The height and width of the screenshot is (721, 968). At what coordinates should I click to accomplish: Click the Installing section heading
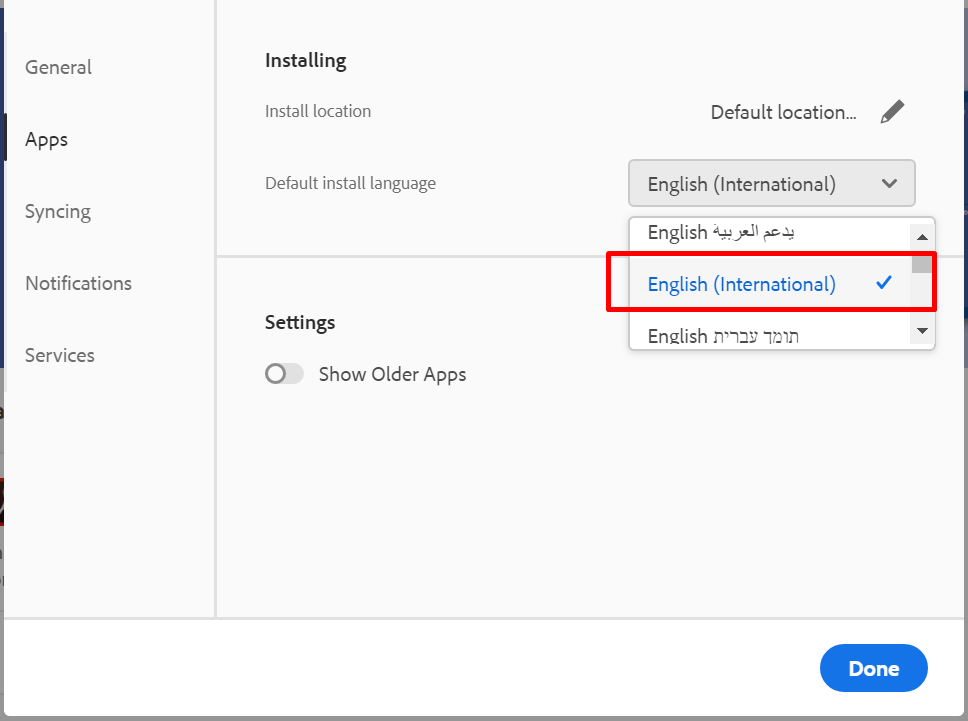(305, 60)
